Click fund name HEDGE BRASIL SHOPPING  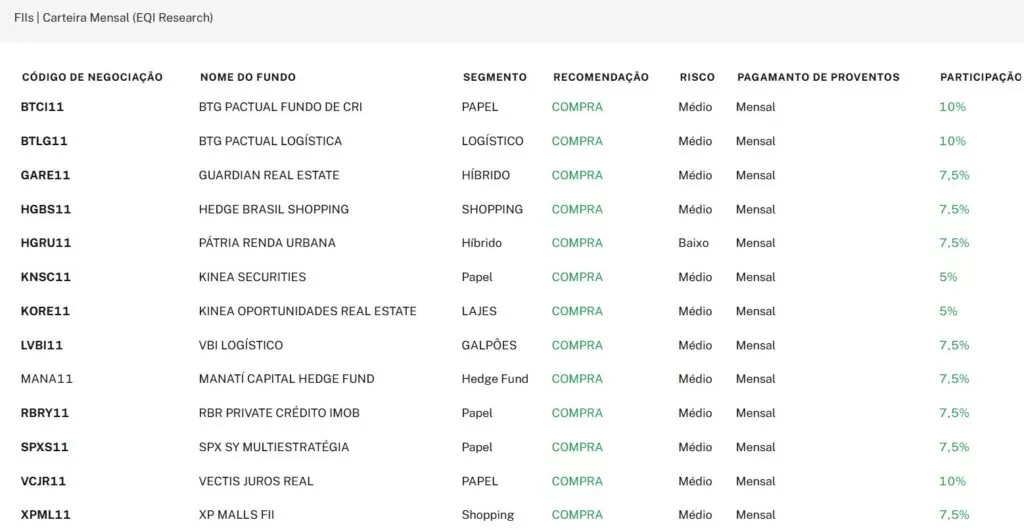coord(274,210)
